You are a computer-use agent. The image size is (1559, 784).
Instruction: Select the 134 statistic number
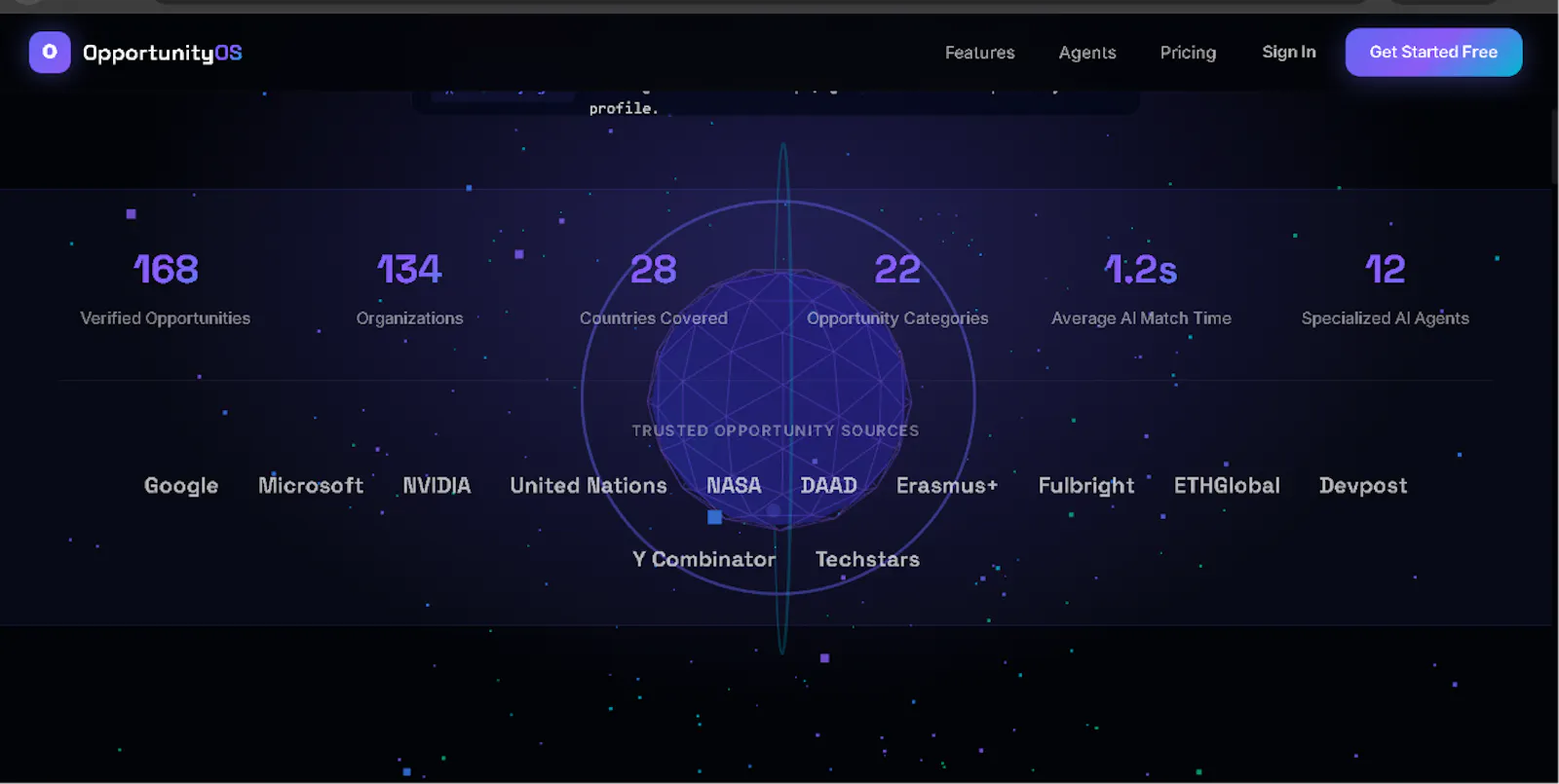click(x=409, y=270)
